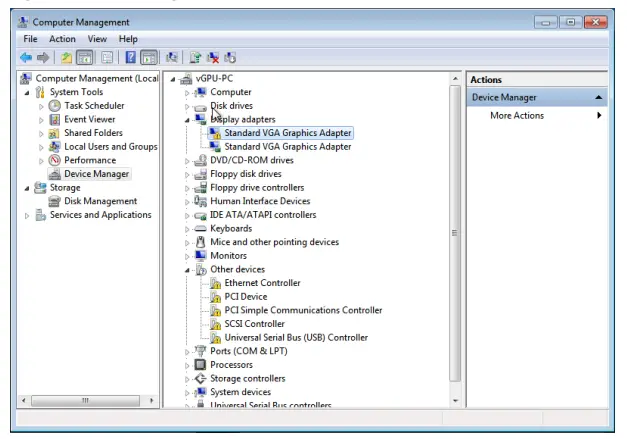The image size is (627, 439).
Task: Collapse the vGPU-PC root node
Action: click(173, 79)
